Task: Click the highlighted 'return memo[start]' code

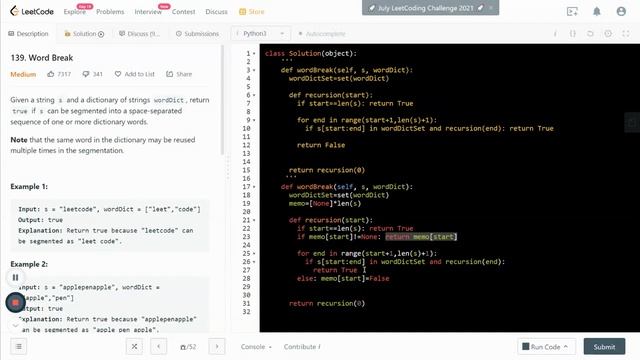Action: pos(421,237)
